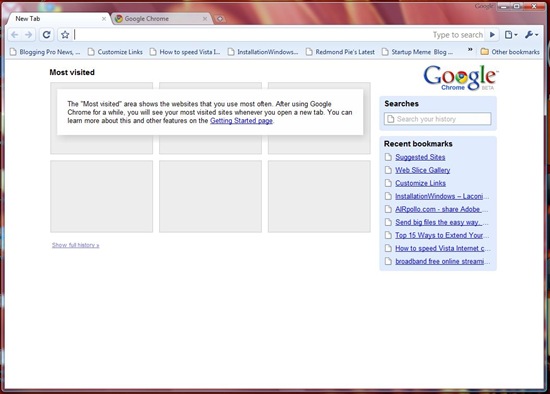
Task: Open a new tab with the plus button
Action: [220, 19]
